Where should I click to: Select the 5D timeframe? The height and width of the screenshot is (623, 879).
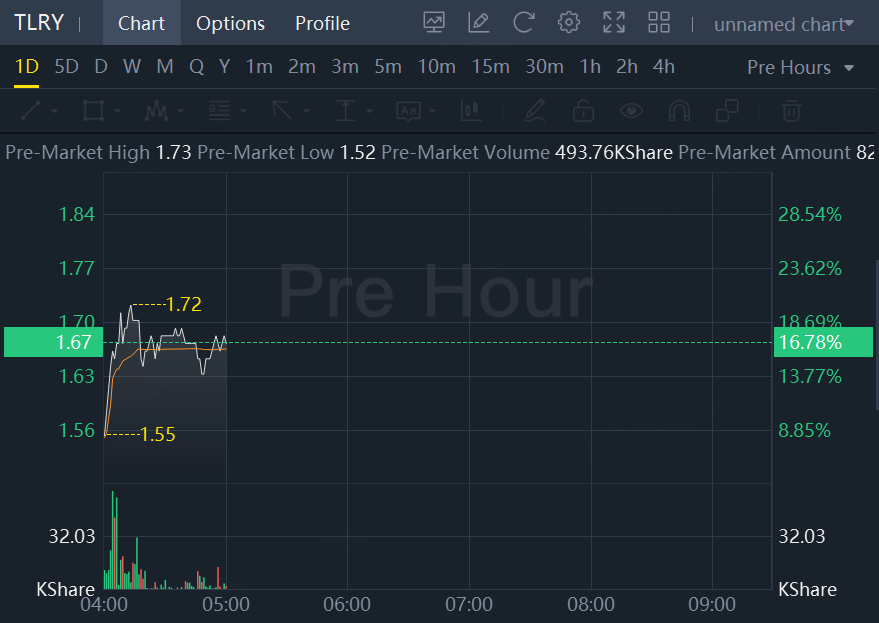coord(66,67)
